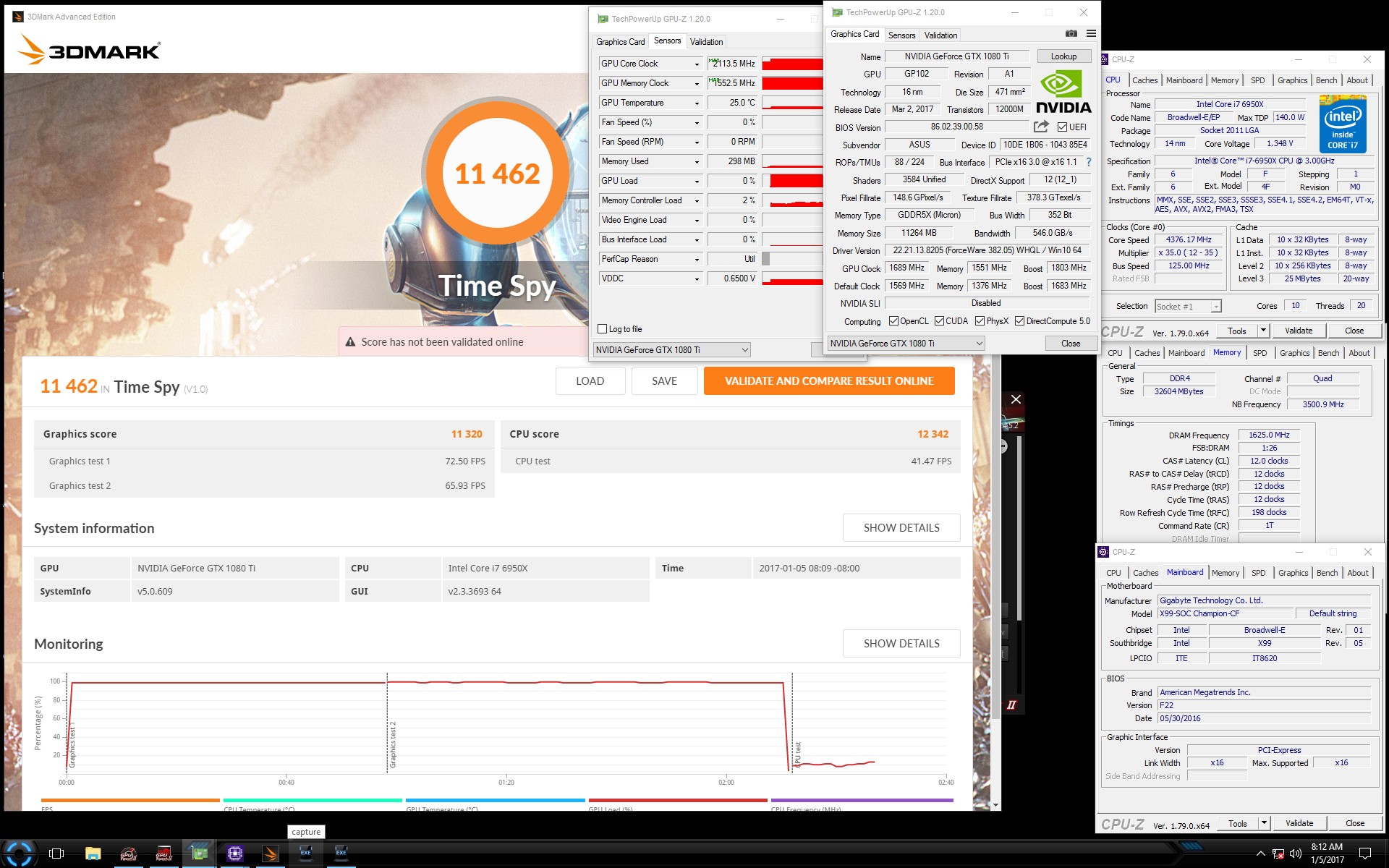
Task: Click Graphics test 2 marker on chart
Action: (x=393, y=744)
